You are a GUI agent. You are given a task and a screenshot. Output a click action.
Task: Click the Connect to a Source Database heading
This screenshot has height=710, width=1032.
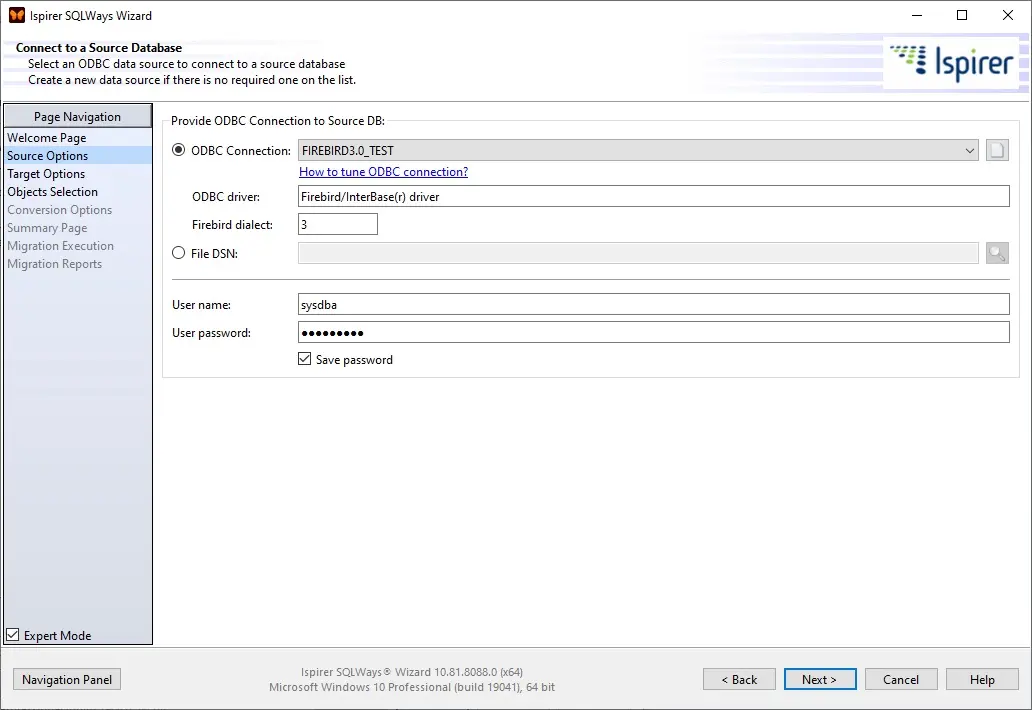(99, 47)
